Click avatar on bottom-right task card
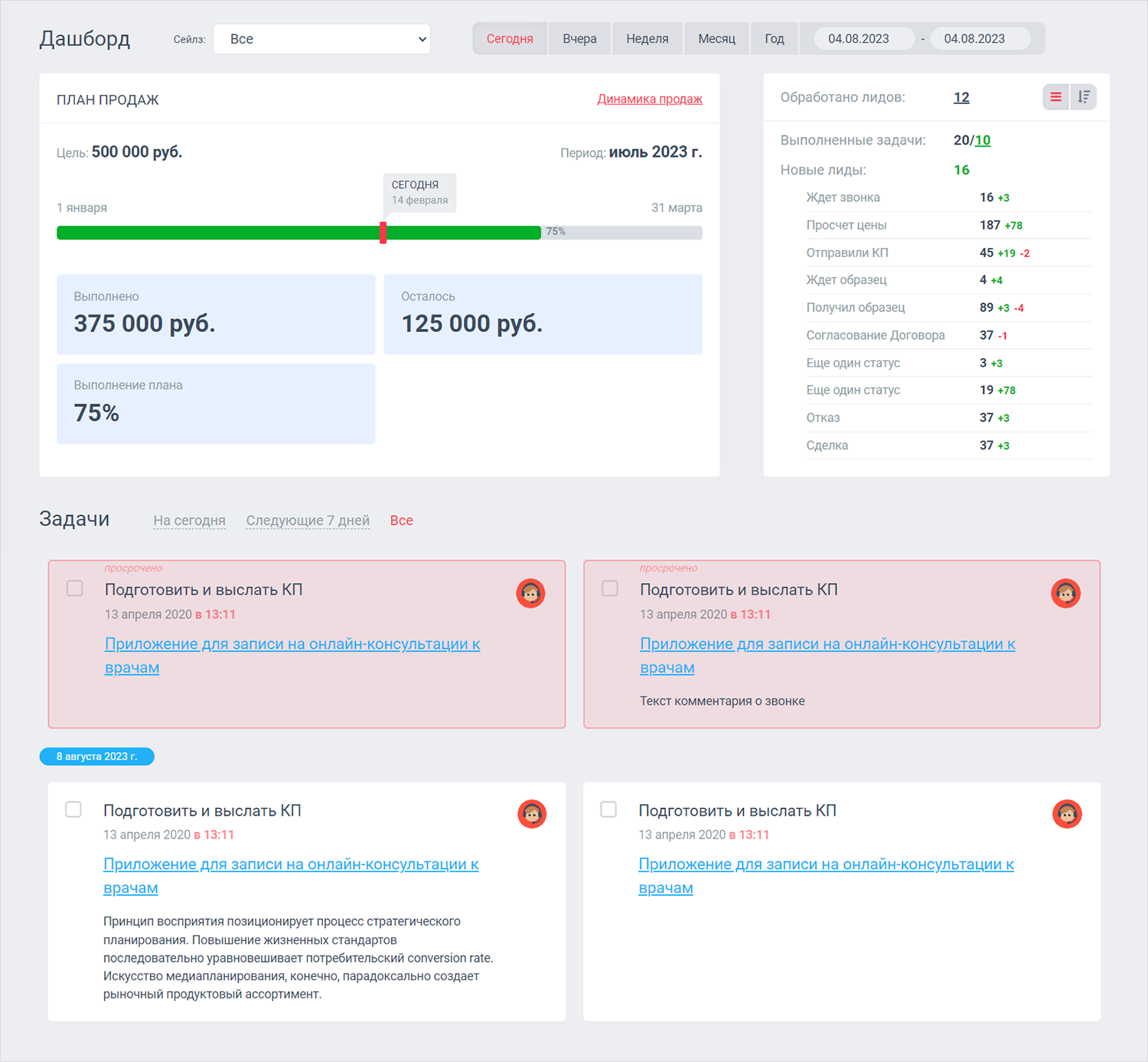1148x1062 pixels. click(1067, 813)
